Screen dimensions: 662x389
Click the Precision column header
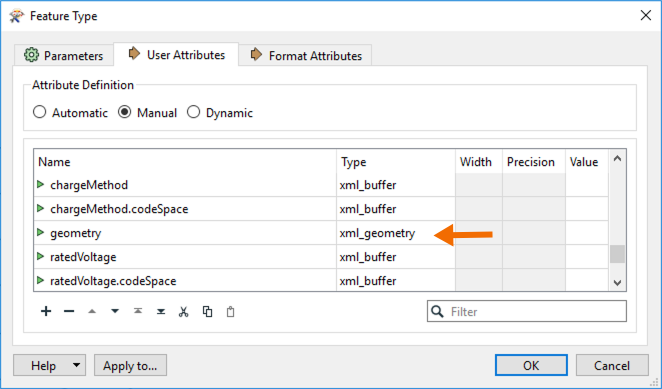coord(534,162)
